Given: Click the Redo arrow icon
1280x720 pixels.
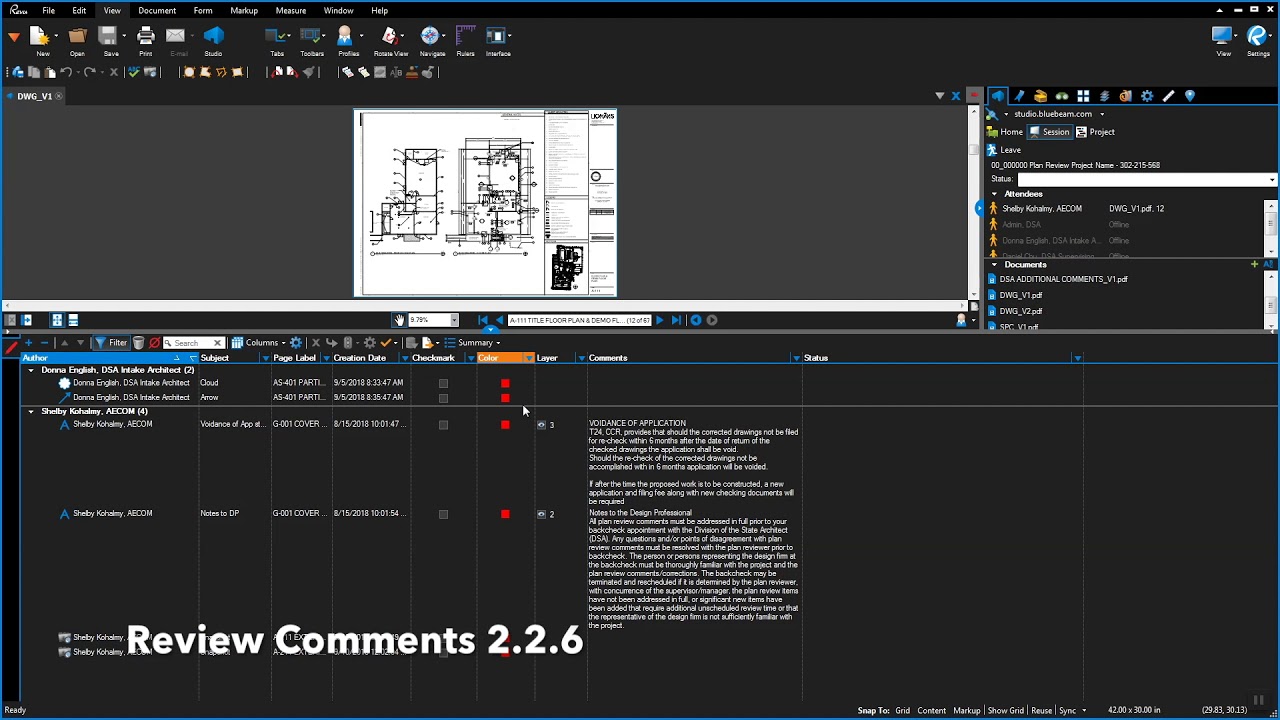Looking at the screenshot, I should tap(89, 72).
